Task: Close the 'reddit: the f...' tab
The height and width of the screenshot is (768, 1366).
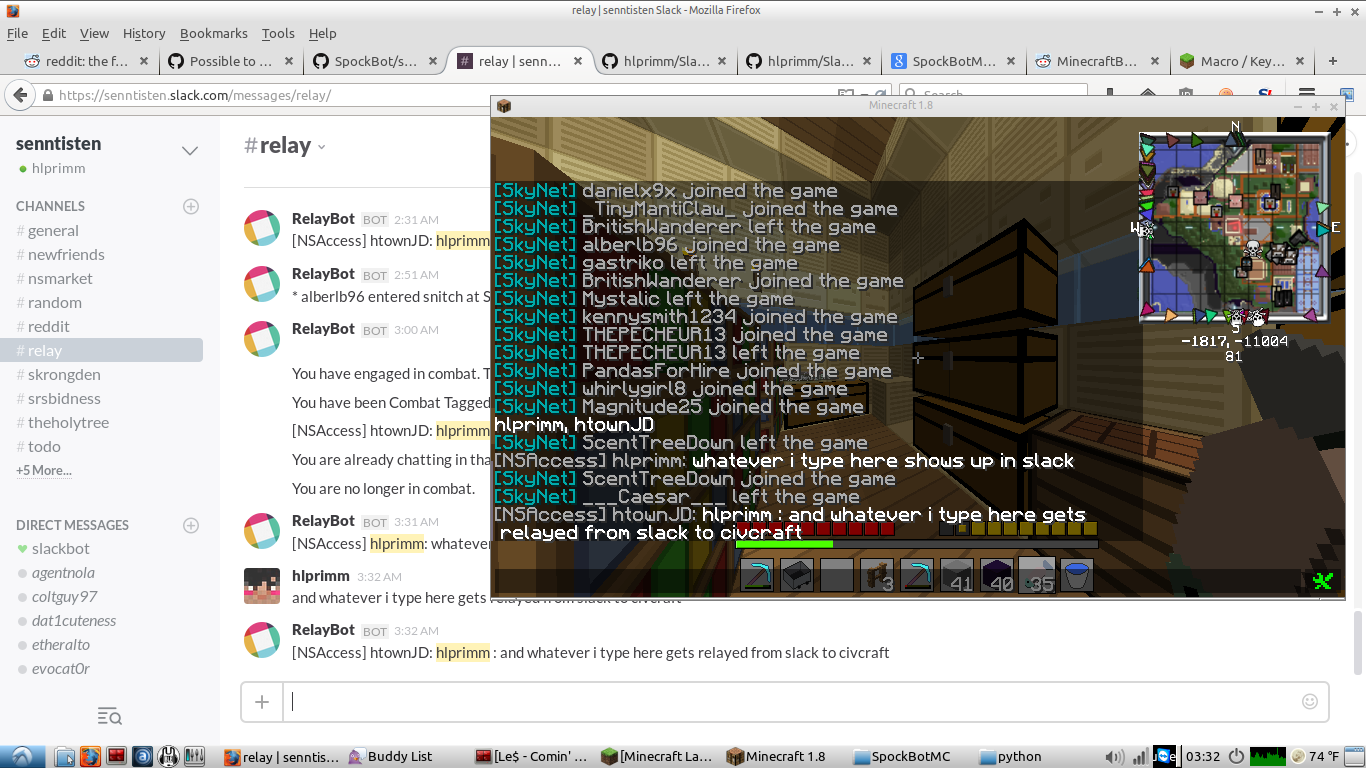Action: (x=144, y=61)
